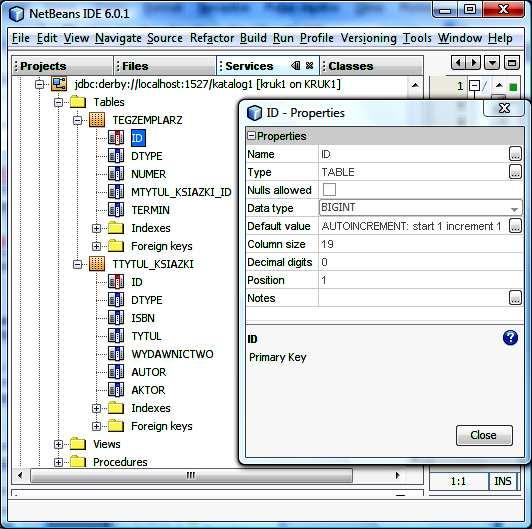
Task: Click the DTYPE column icon under TEGZEMPLARZ
Action: [x=116, y=156]
